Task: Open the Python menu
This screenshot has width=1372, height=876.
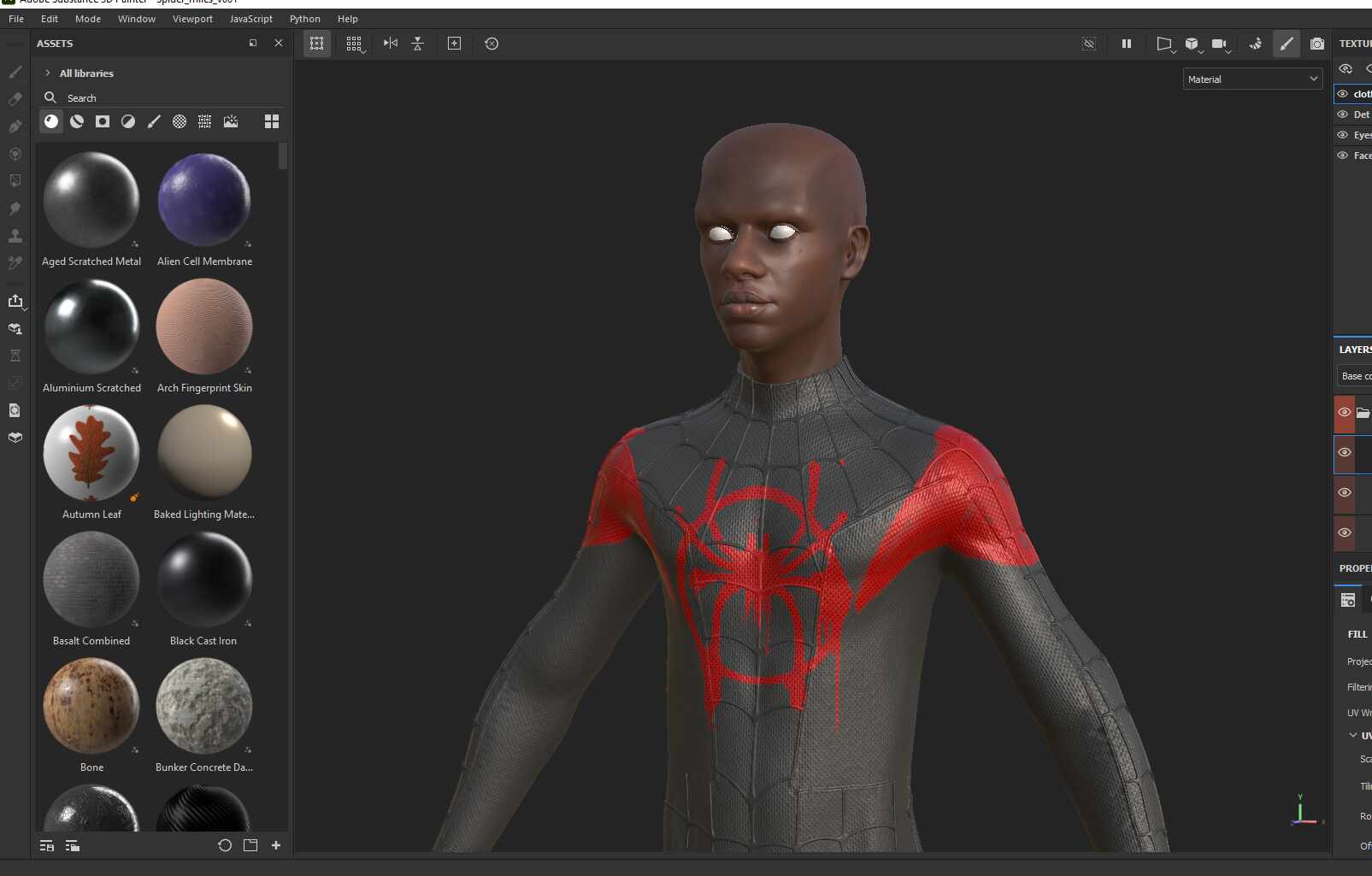Action: tap(305, 19)
